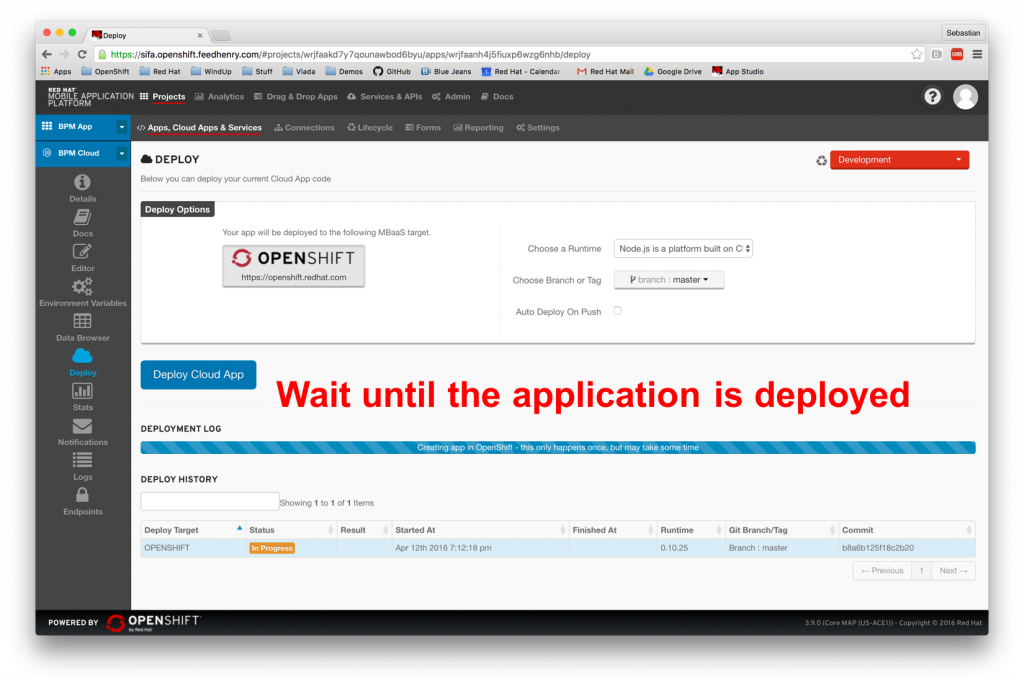This screenshot has width=1024, height=686.
Task: Click the red CORS extension icon
Action: pyautogui.click(x=957, y=54)
